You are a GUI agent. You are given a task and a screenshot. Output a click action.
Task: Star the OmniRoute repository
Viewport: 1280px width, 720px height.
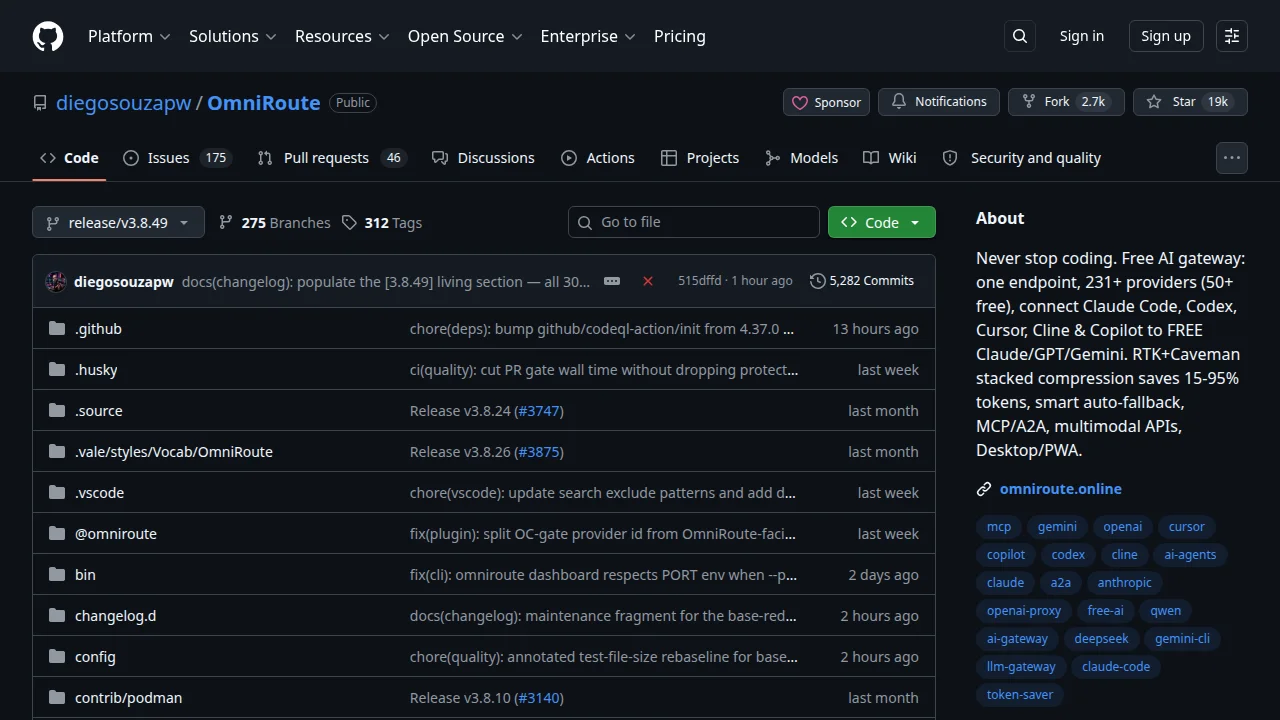pos(1190,102)
